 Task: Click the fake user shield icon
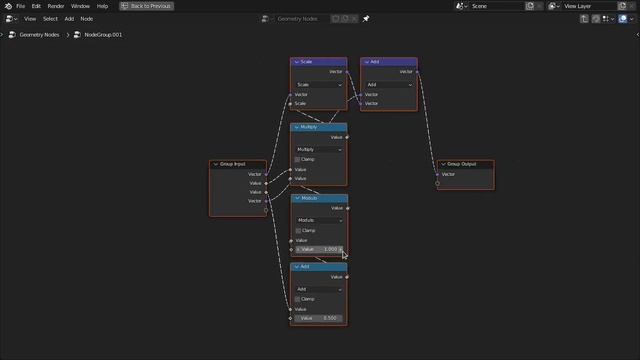pyautogui.click(x=335, y=19)
